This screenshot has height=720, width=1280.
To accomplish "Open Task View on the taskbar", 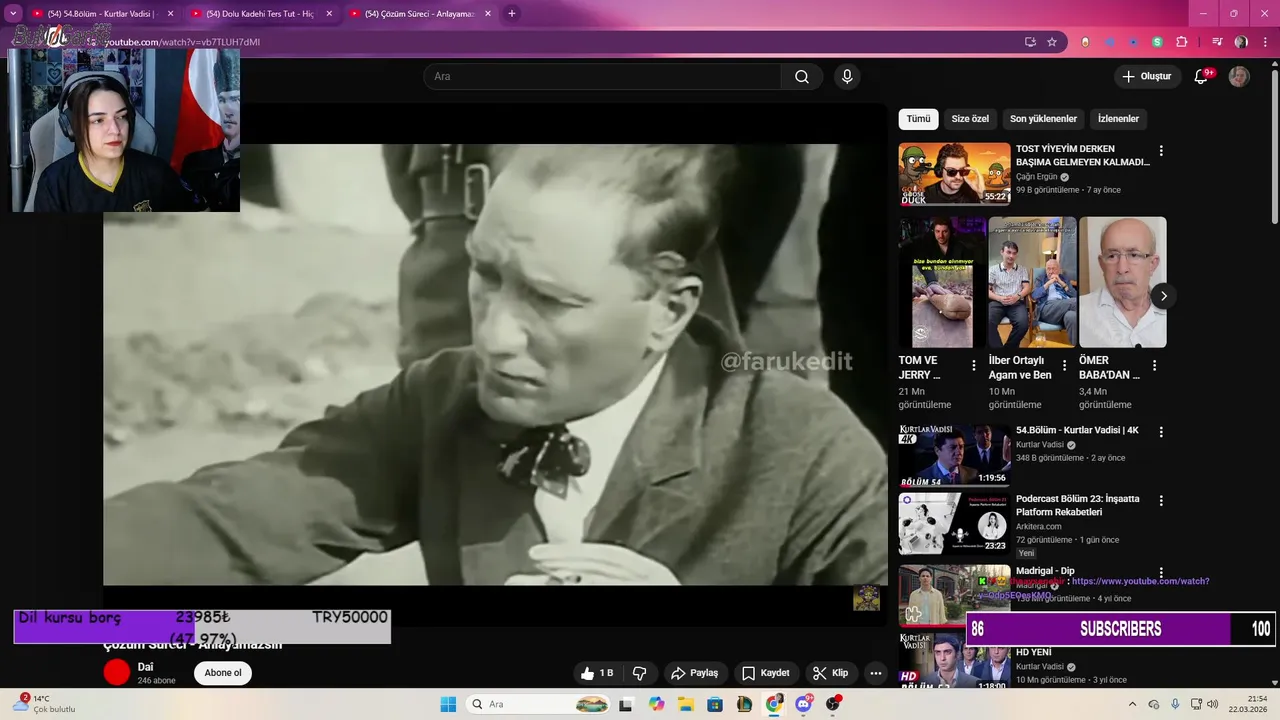I will pyautogui.click(x=626, y=704).
